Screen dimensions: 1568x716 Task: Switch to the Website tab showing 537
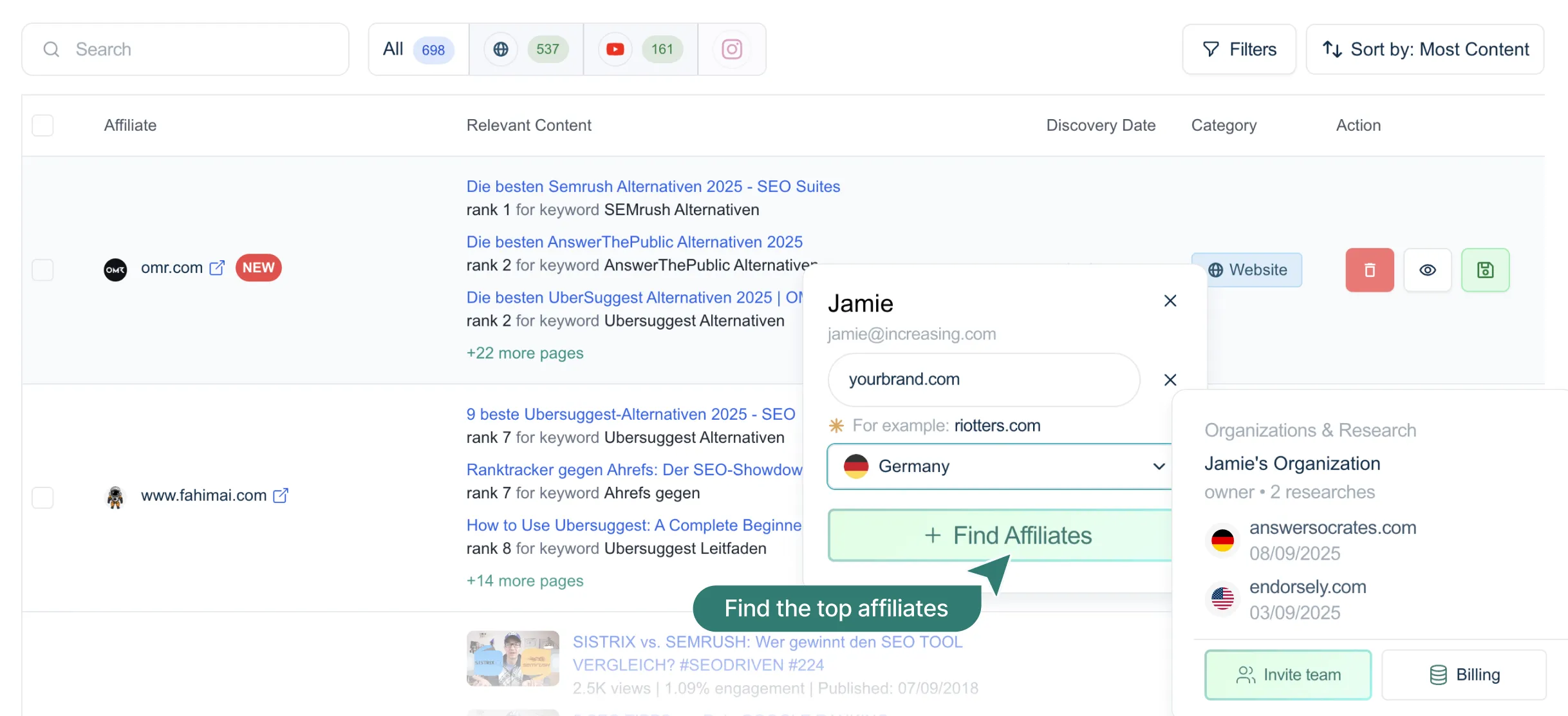[527, 50]
